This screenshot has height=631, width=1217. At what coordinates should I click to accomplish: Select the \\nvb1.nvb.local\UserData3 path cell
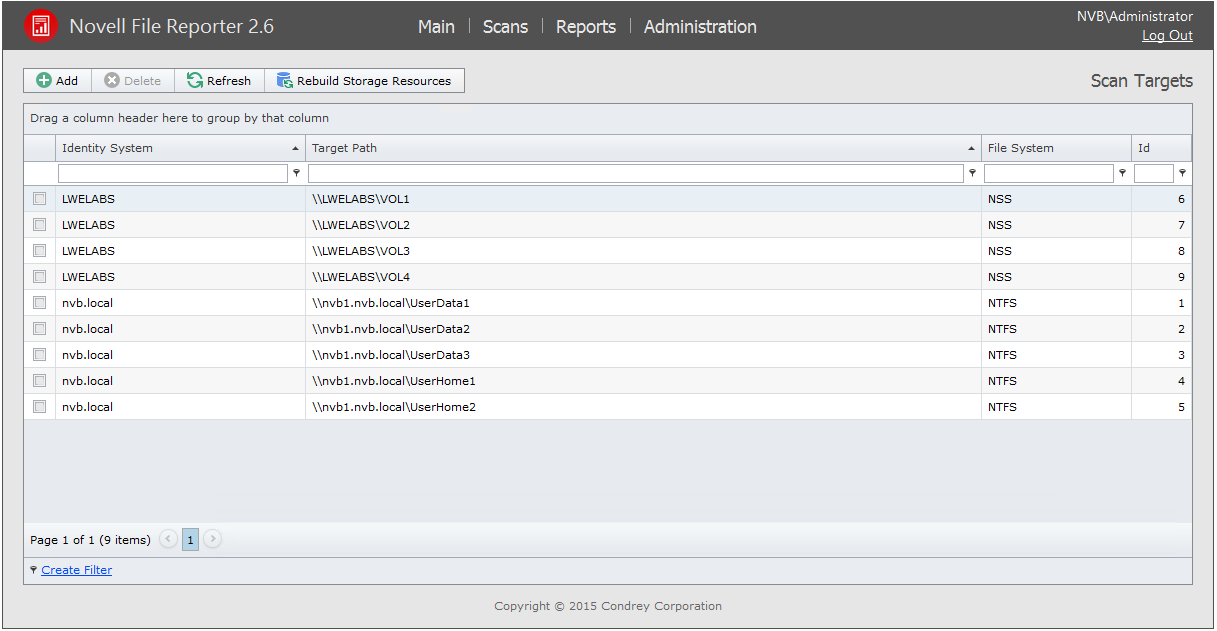point(643,355)
